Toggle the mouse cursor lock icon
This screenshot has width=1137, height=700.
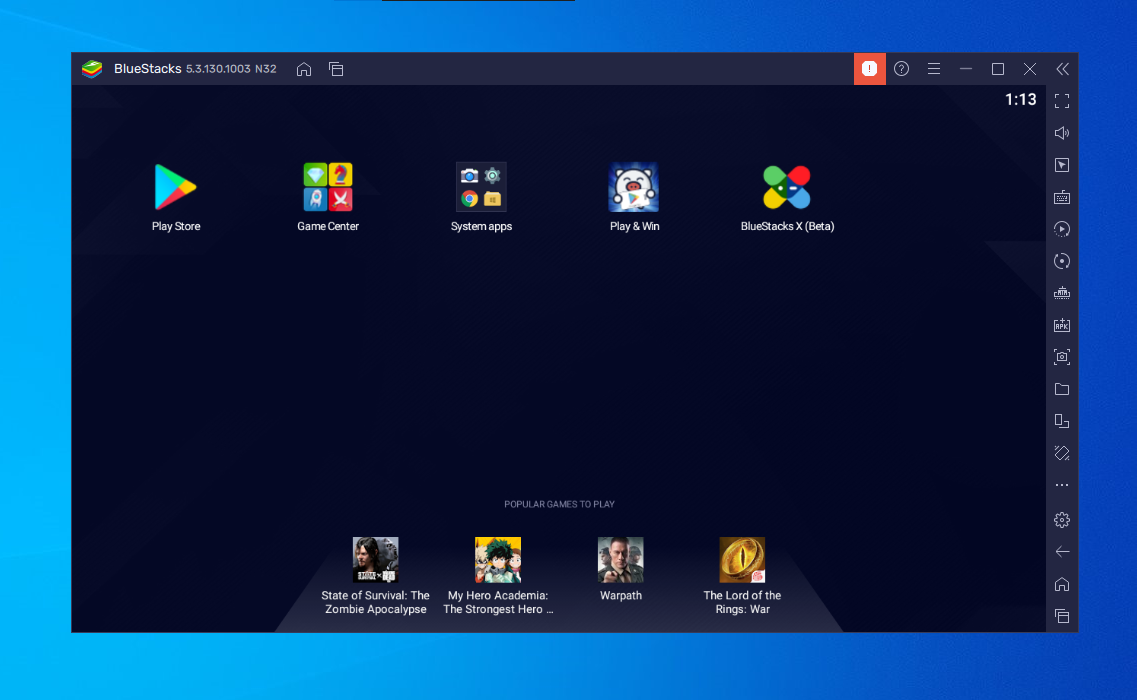1062,165
